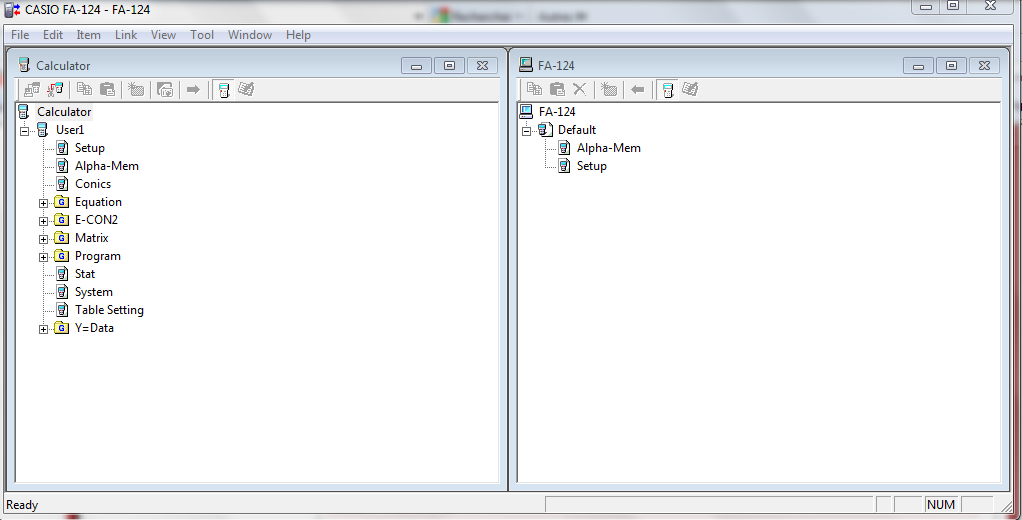Open the View menu
The height and width of the screenshot is (520, 1022).
[x=163, y=35]
